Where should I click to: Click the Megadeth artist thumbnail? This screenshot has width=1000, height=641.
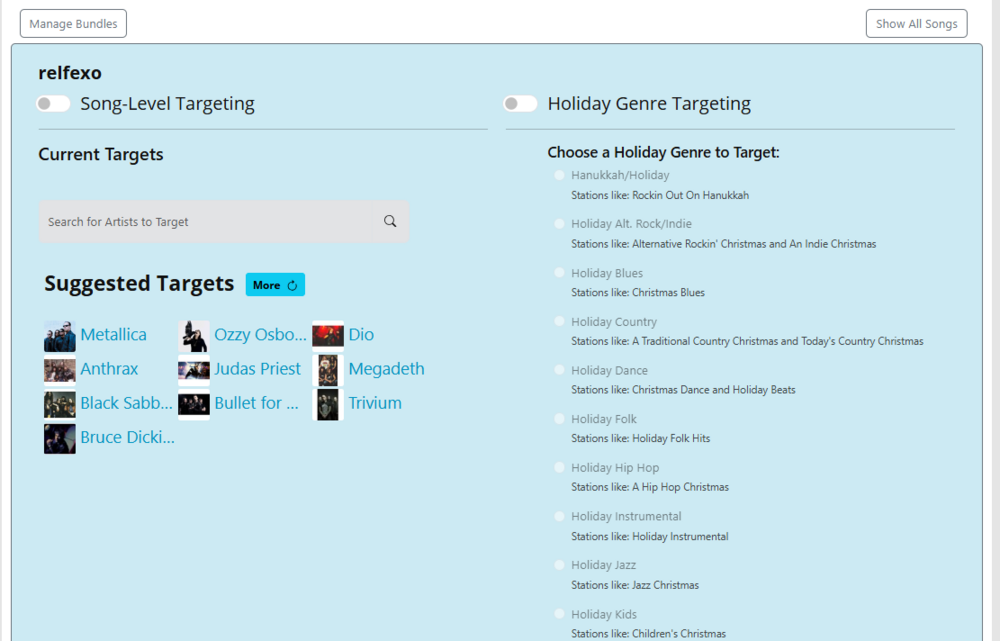328,371
